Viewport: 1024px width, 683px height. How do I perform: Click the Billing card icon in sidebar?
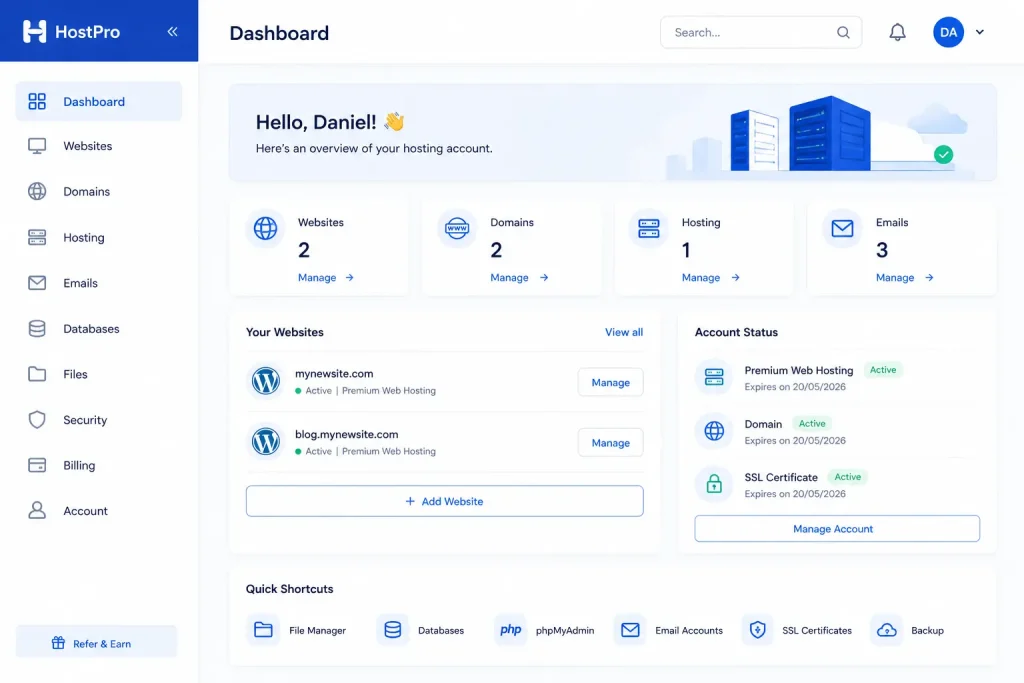(x=37, y=465)
